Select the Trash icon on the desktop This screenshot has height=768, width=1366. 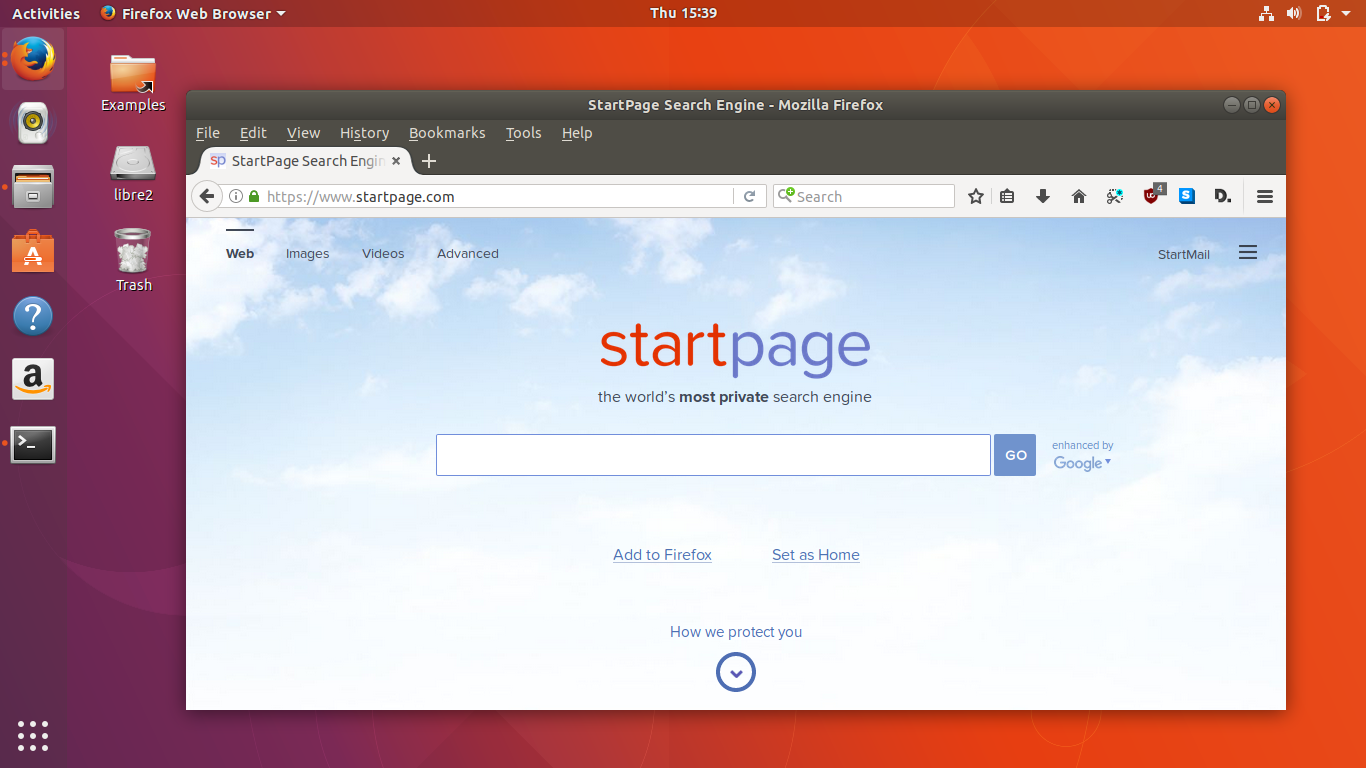click(133, 260)
